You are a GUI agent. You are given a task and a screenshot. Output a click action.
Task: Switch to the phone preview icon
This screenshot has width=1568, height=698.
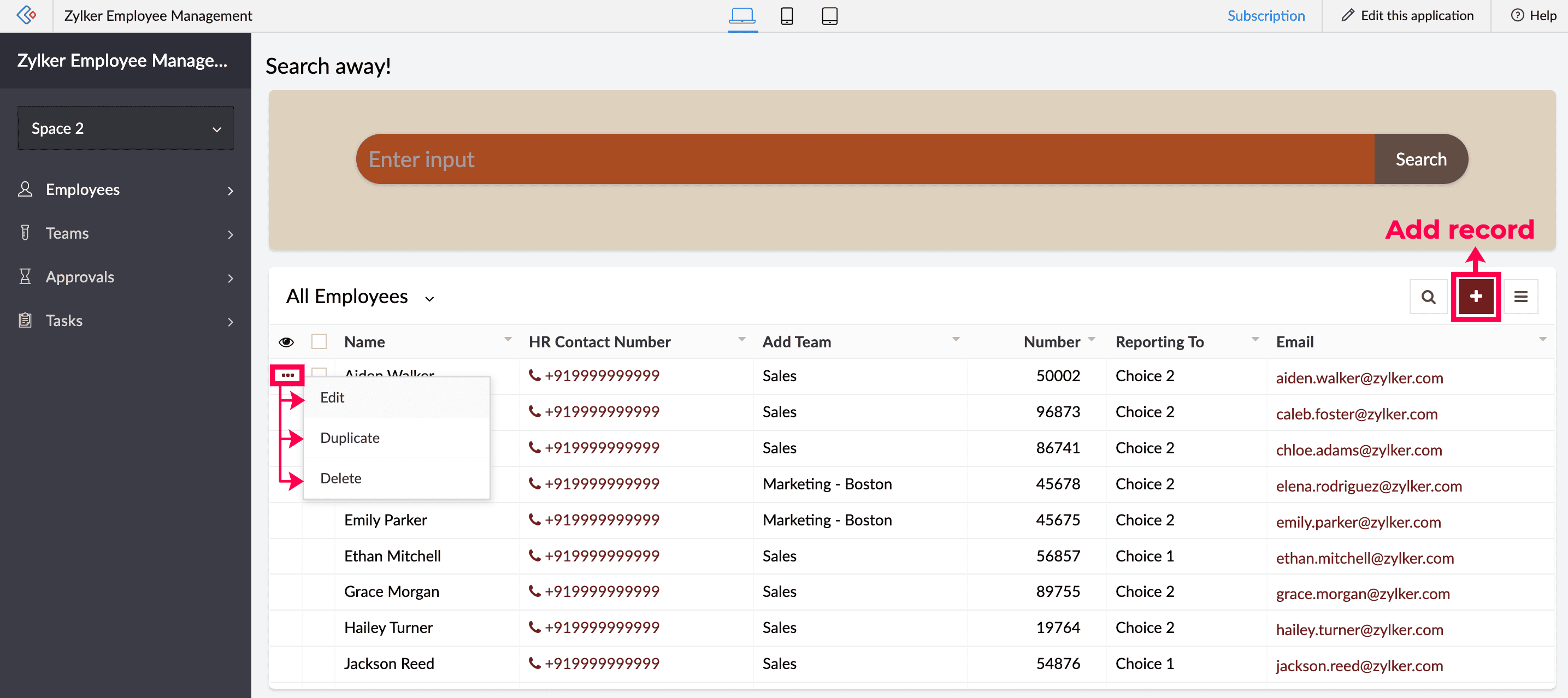(786, 16)
